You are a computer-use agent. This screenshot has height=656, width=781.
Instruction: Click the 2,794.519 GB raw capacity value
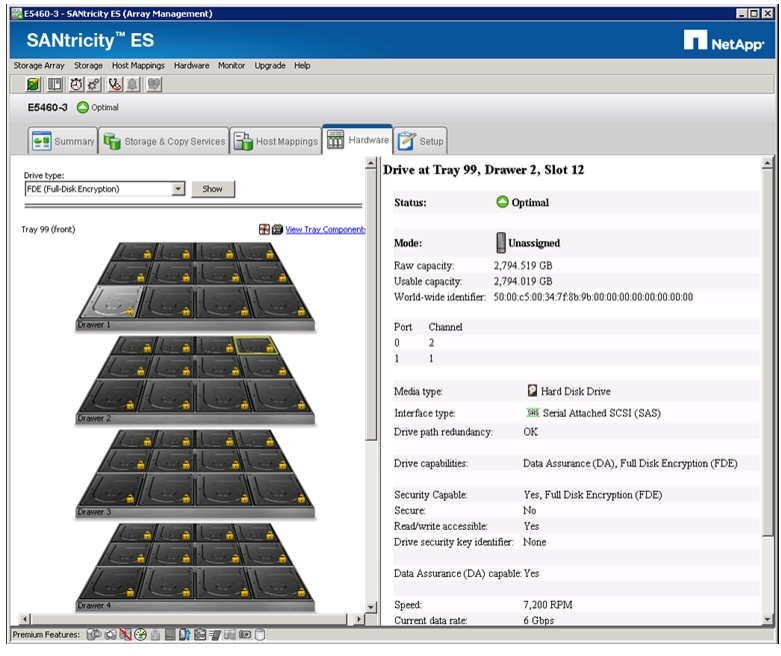pyautogui.click(x=523, y=265)
